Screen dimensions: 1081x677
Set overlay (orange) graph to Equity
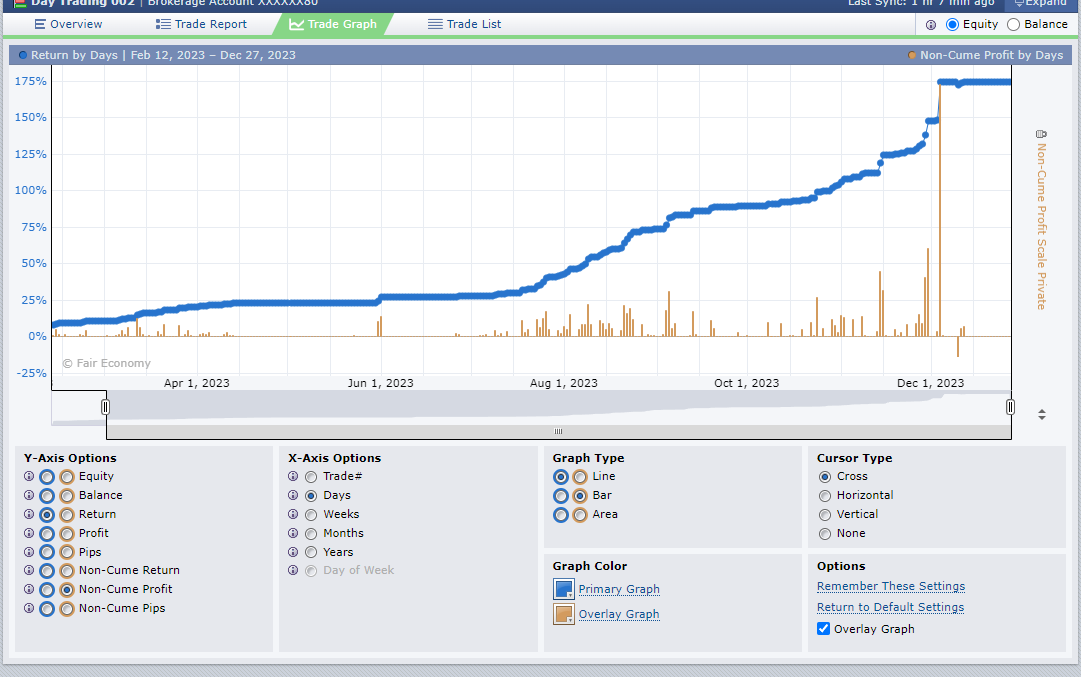click(x=67, y=476)
